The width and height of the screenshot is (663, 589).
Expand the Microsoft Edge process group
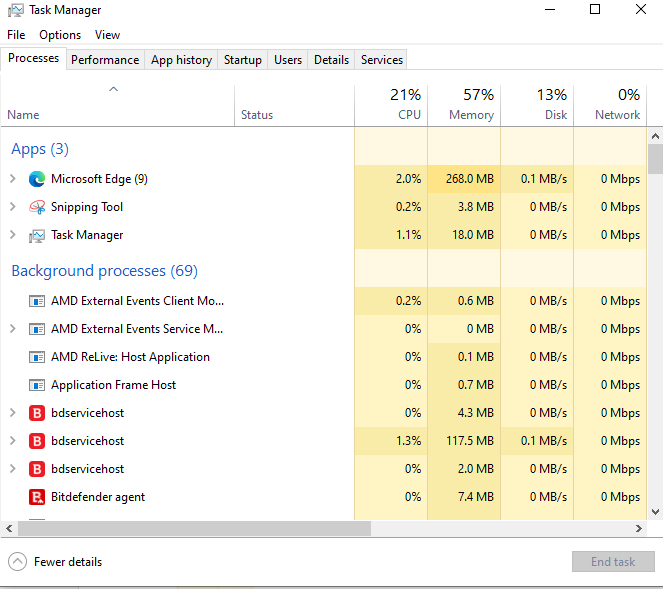12,179
